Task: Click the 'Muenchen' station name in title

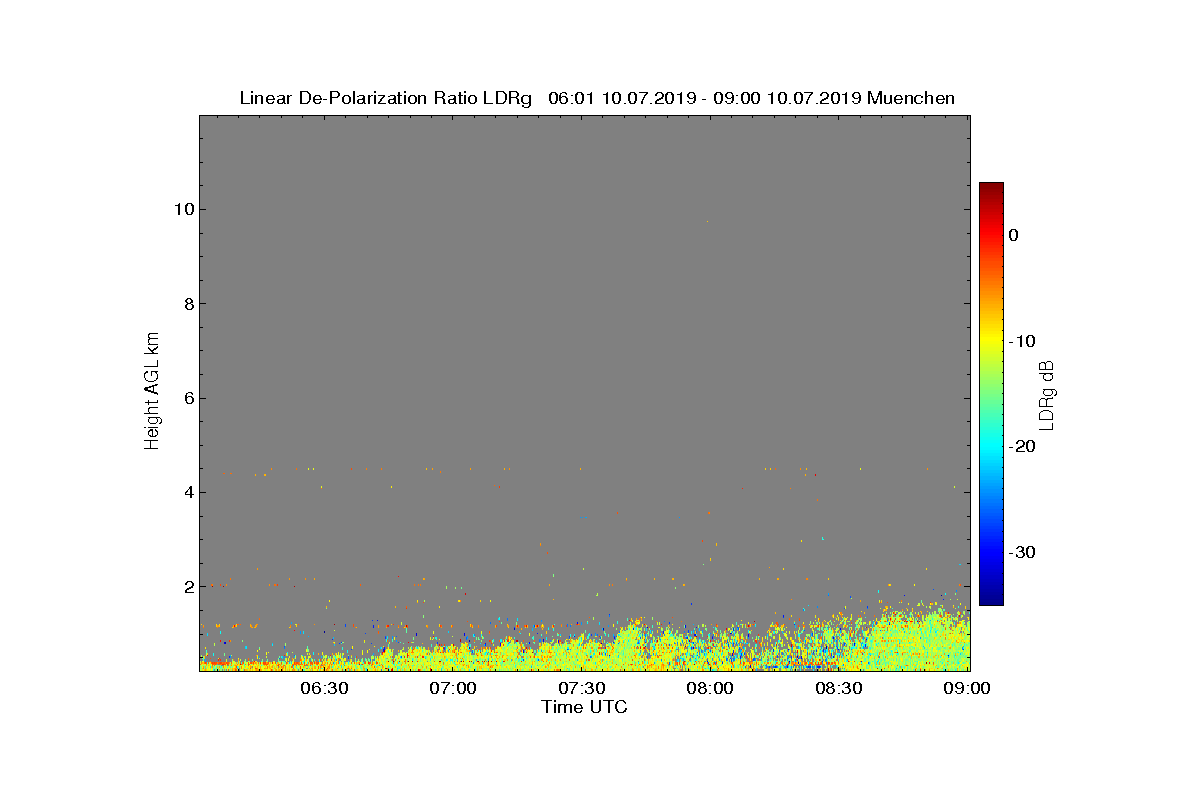Action: (911, 98)
